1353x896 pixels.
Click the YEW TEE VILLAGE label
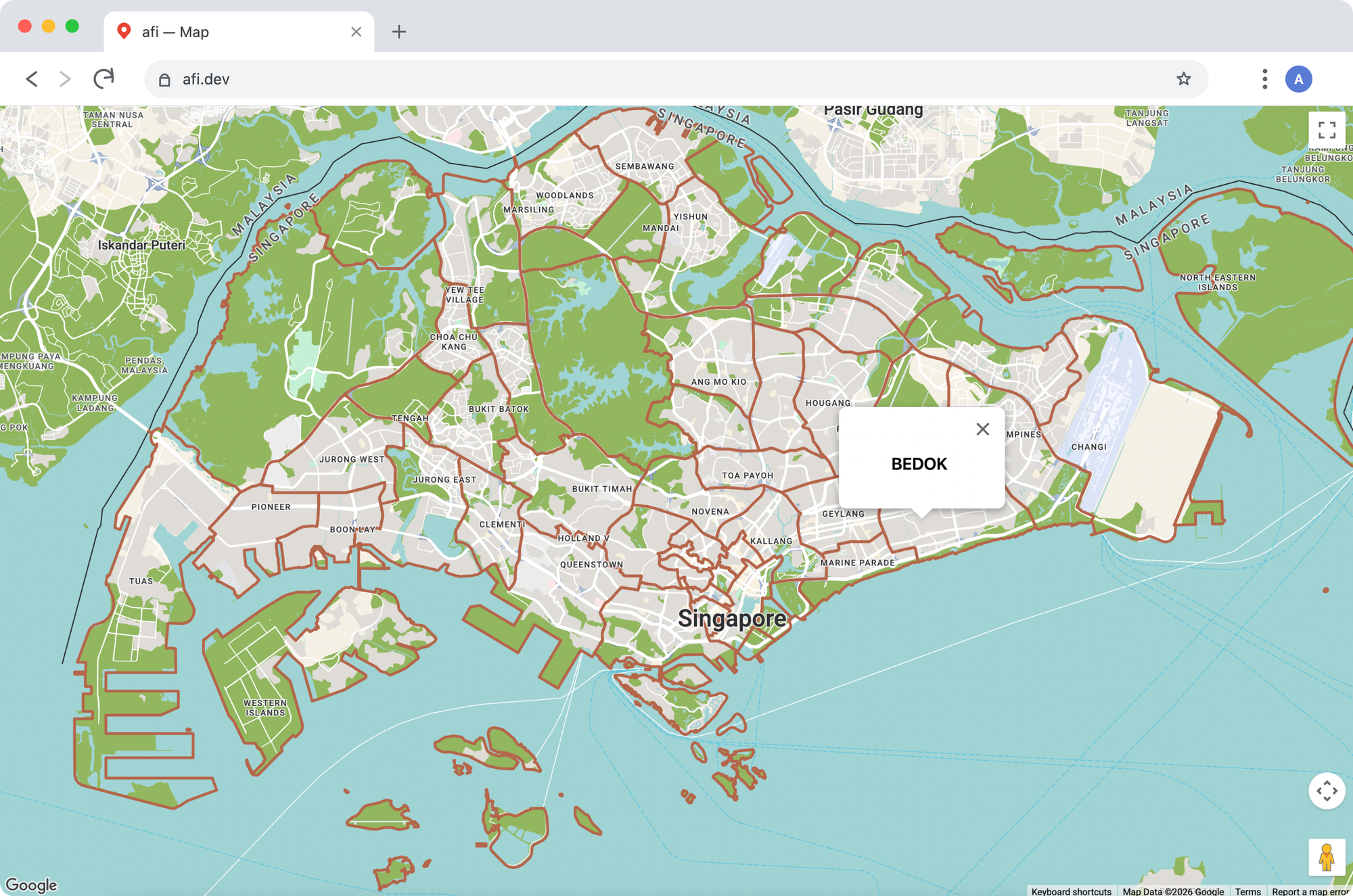tap(465, 295)
